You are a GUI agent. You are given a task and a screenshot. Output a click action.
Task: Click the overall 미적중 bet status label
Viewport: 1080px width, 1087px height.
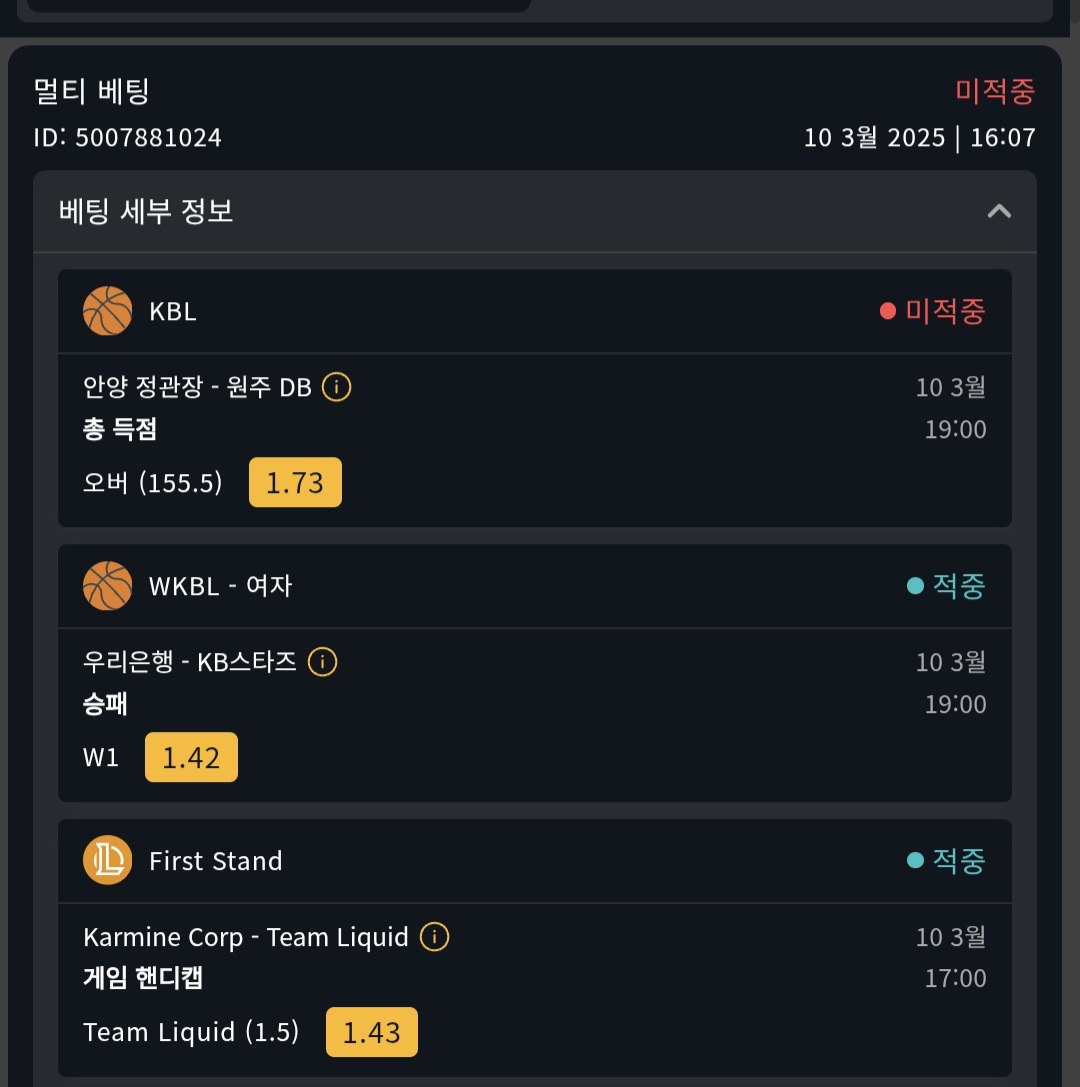click(x=994, y=92)
